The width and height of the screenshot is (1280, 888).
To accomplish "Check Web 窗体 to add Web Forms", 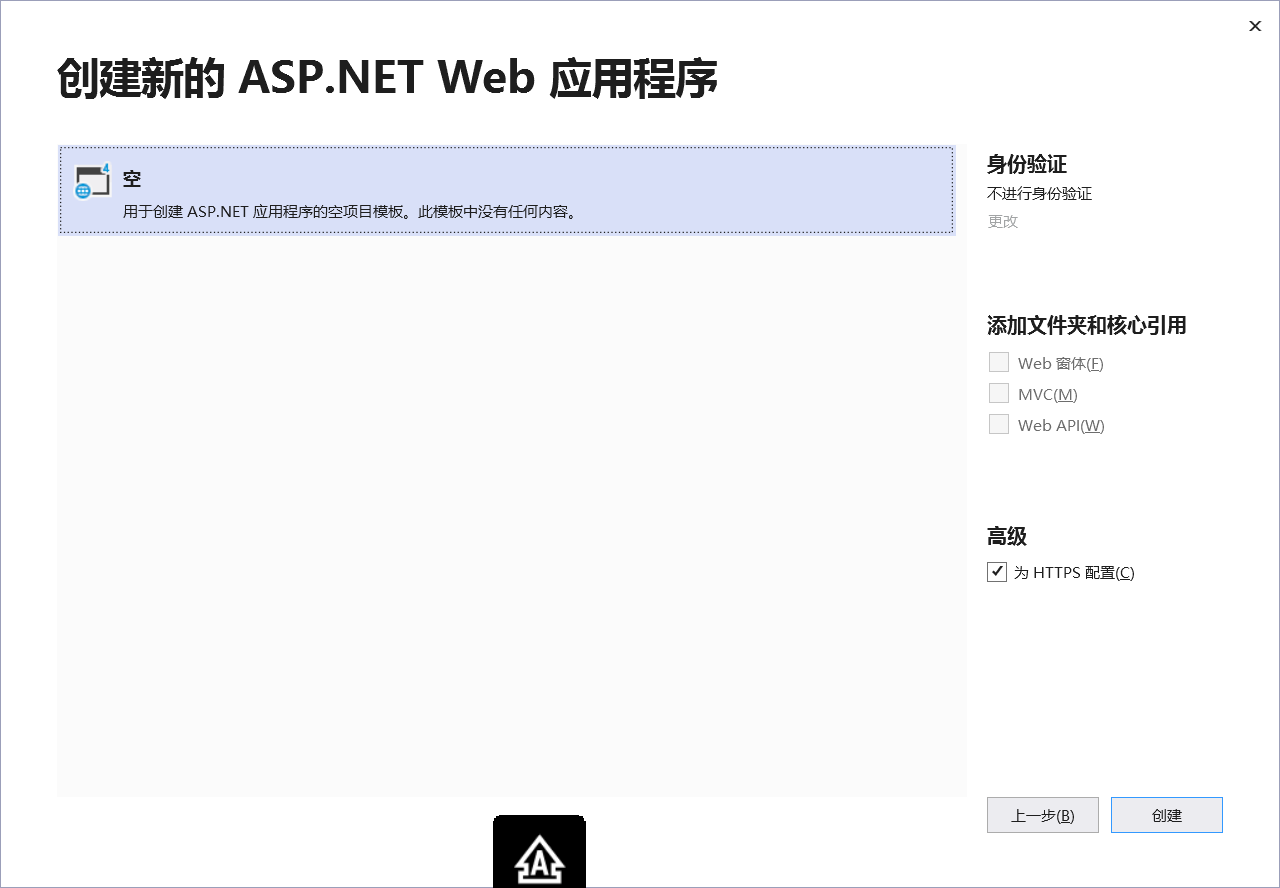I will tap(998, 362).
